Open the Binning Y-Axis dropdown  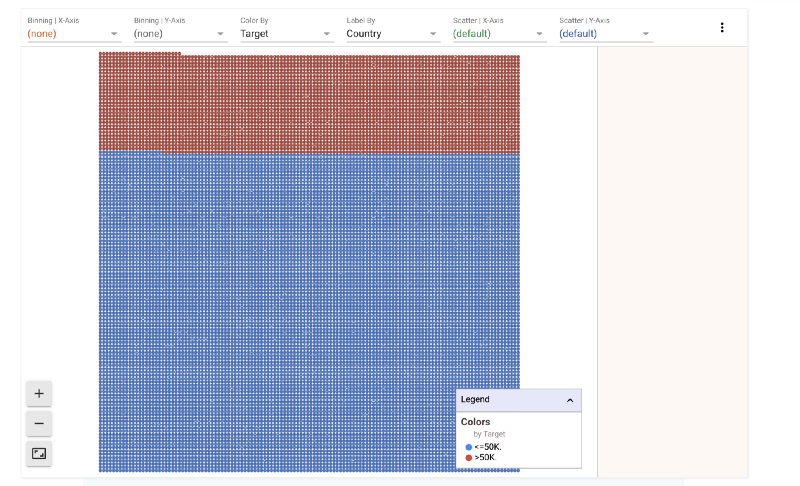(180, 34)
